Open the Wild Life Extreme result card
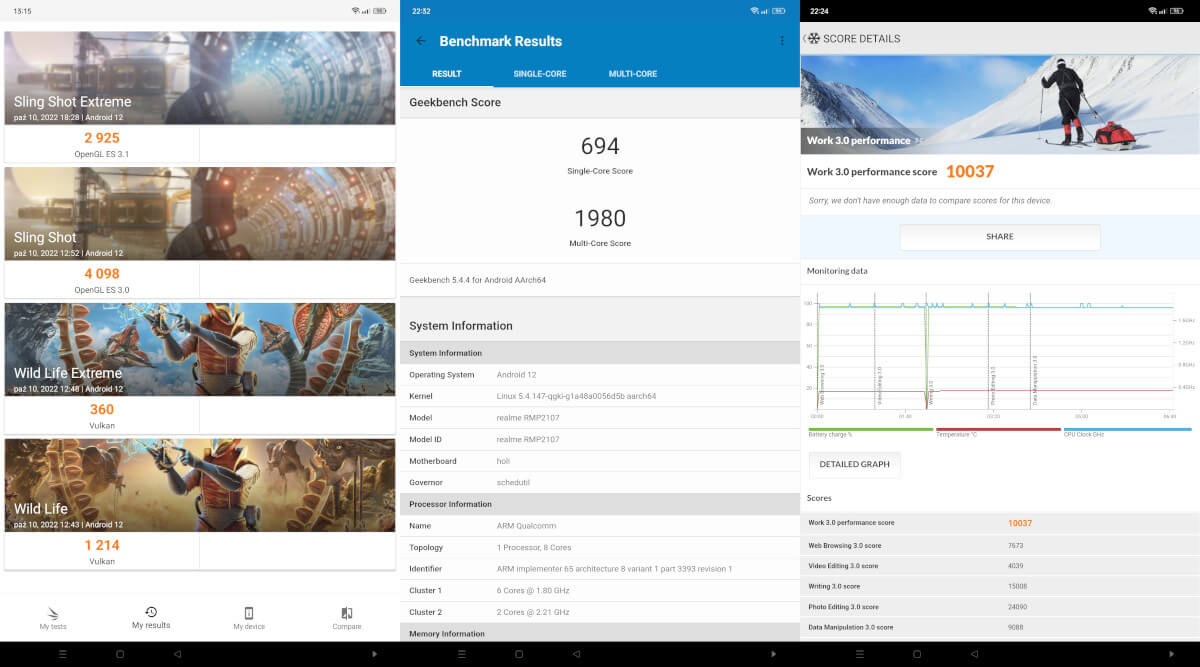This screenshot has width=1200, height=667. pos(200,349)
